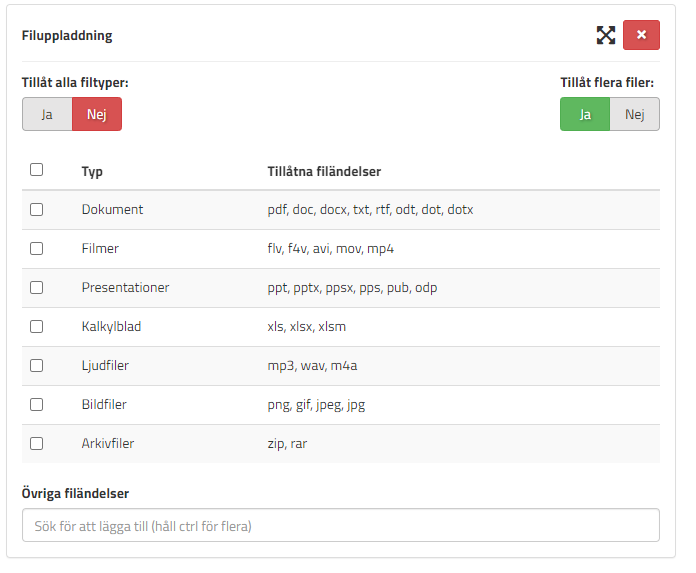Screen dimensions: 696x573
Task: Click the Typ column header
Action: pos(92,171)
